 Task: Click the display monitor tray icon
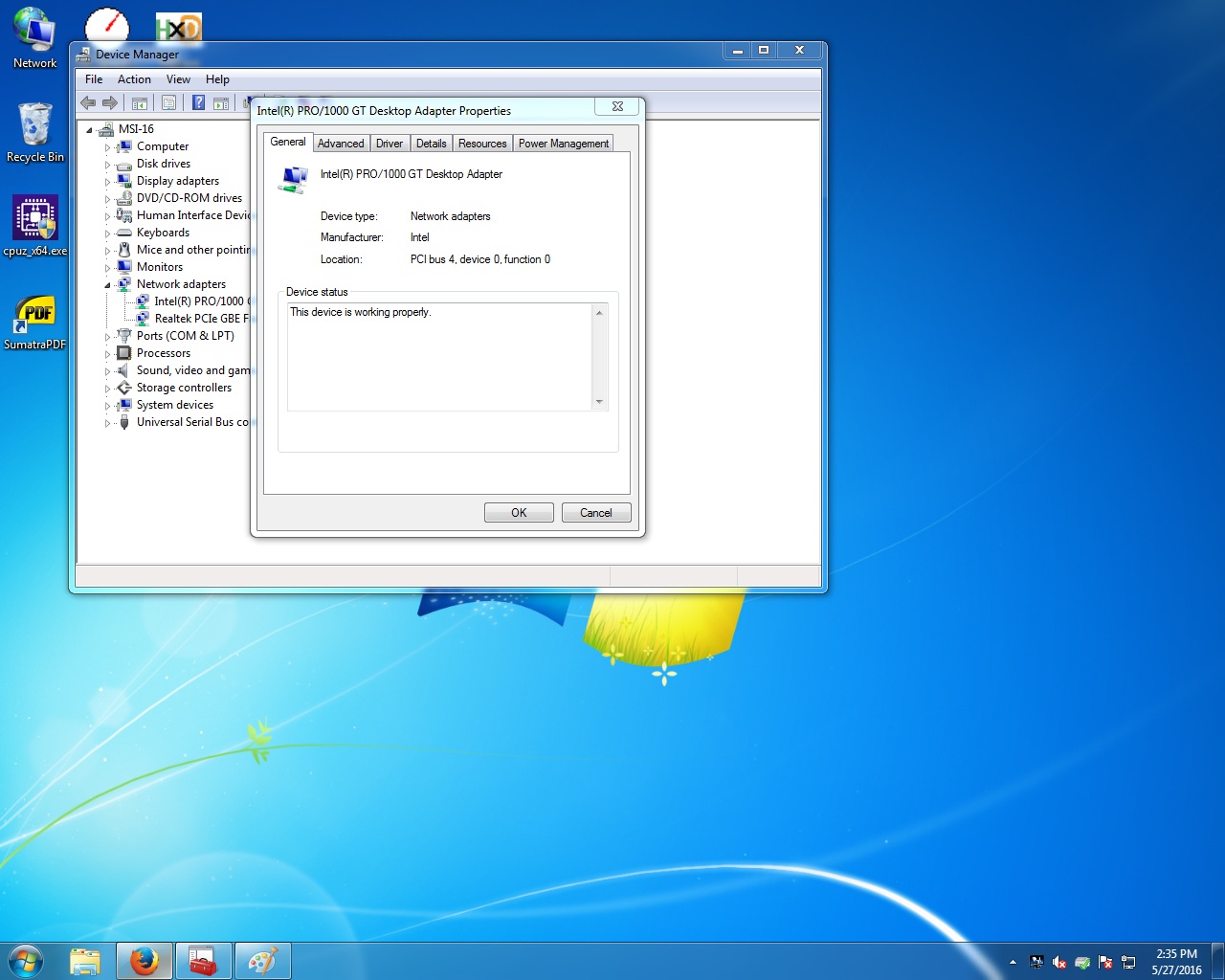[x=1036, y=962]
